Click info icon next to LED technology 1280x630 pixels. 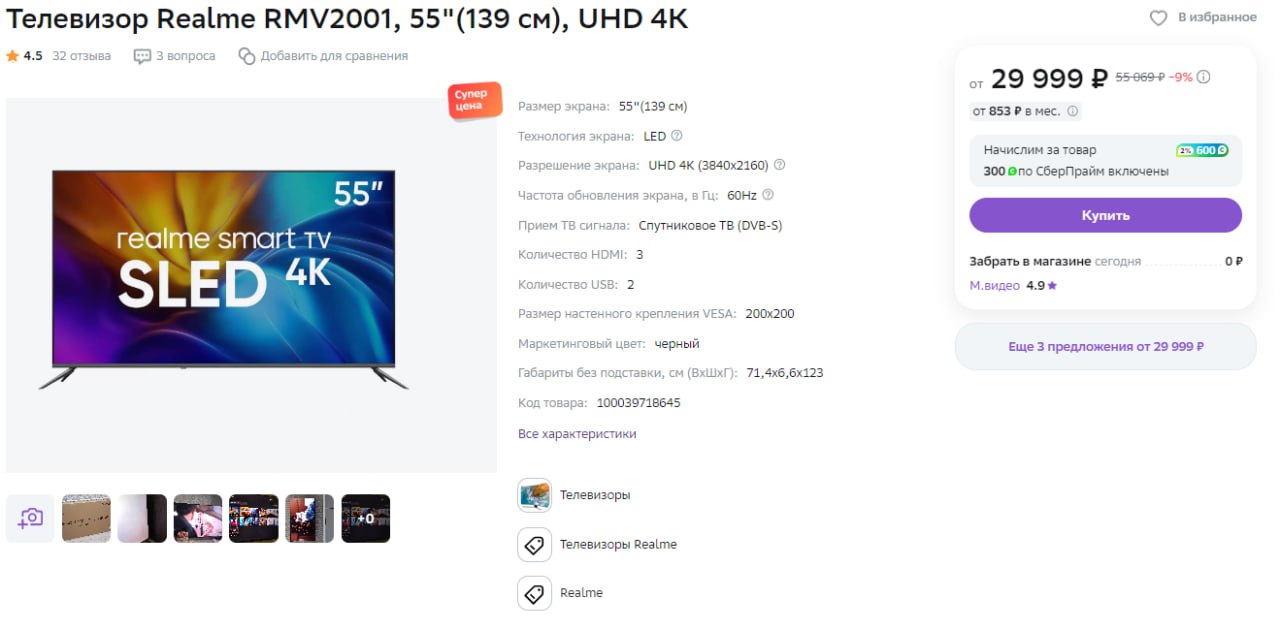click(x=677, y=136)
